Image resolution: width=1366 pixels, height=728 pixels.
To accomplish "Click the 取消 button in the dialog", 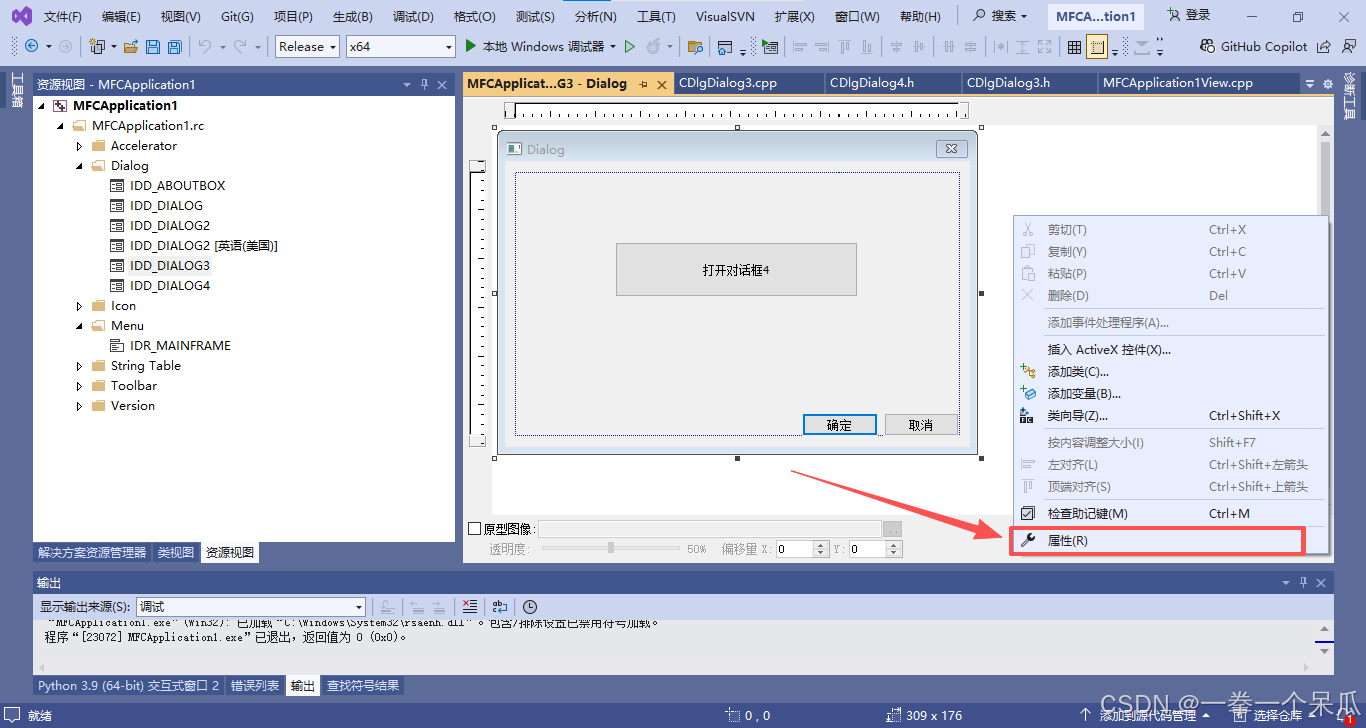I will [921, 425].
